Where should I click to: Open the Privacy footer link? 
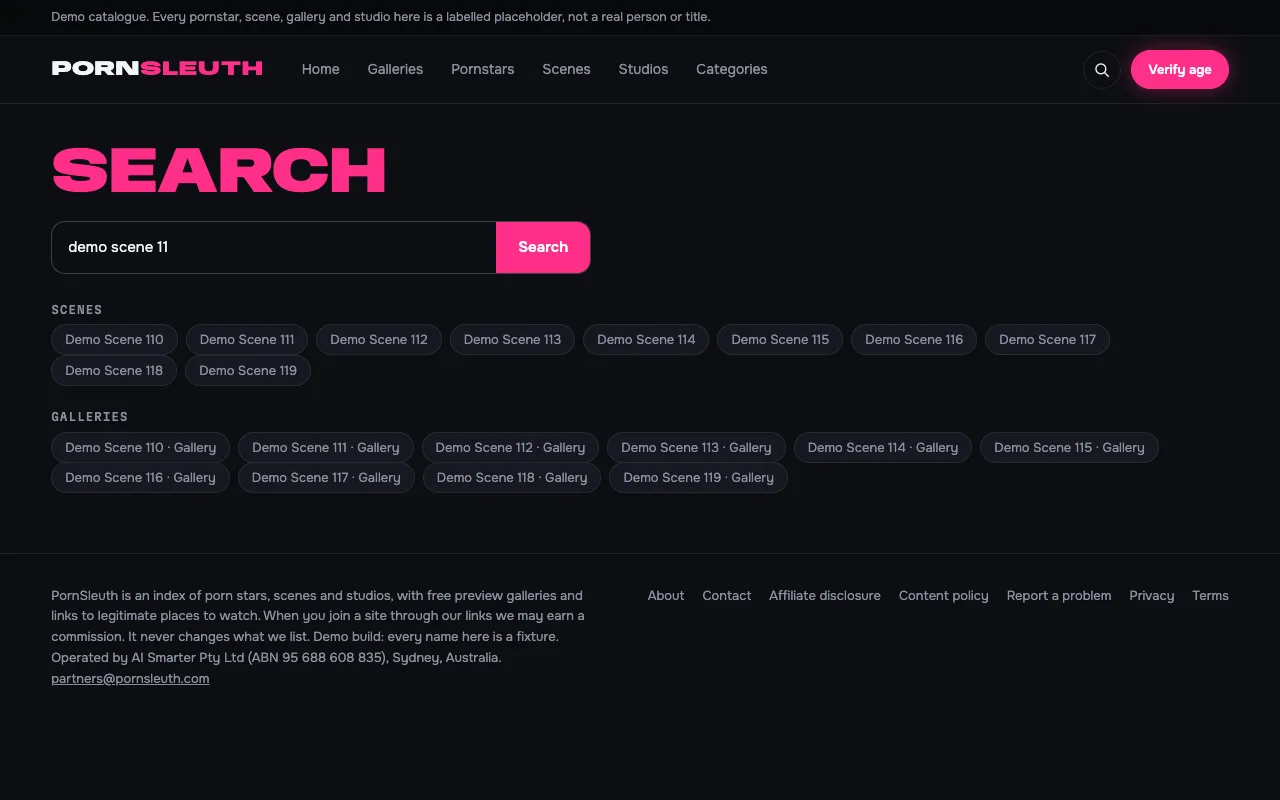(1152, 596)
